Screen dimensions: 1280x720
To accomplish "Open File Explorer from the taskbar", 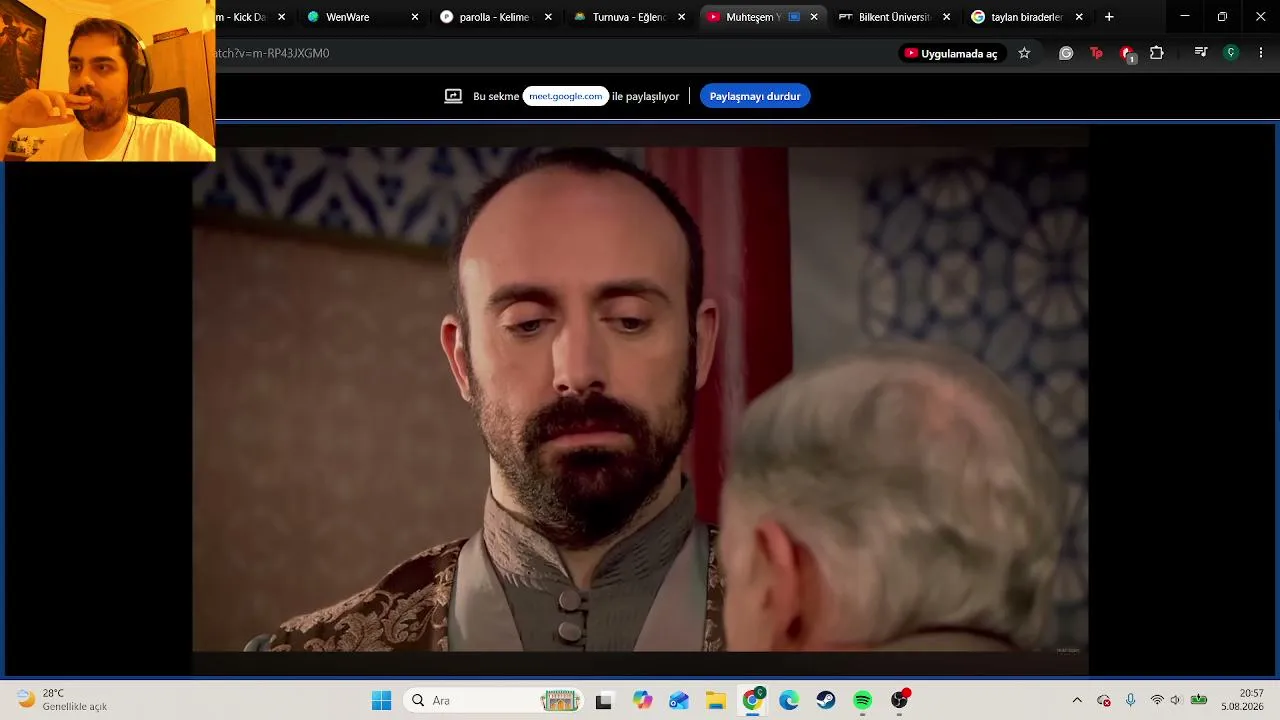I will click(x=716, y=701).
